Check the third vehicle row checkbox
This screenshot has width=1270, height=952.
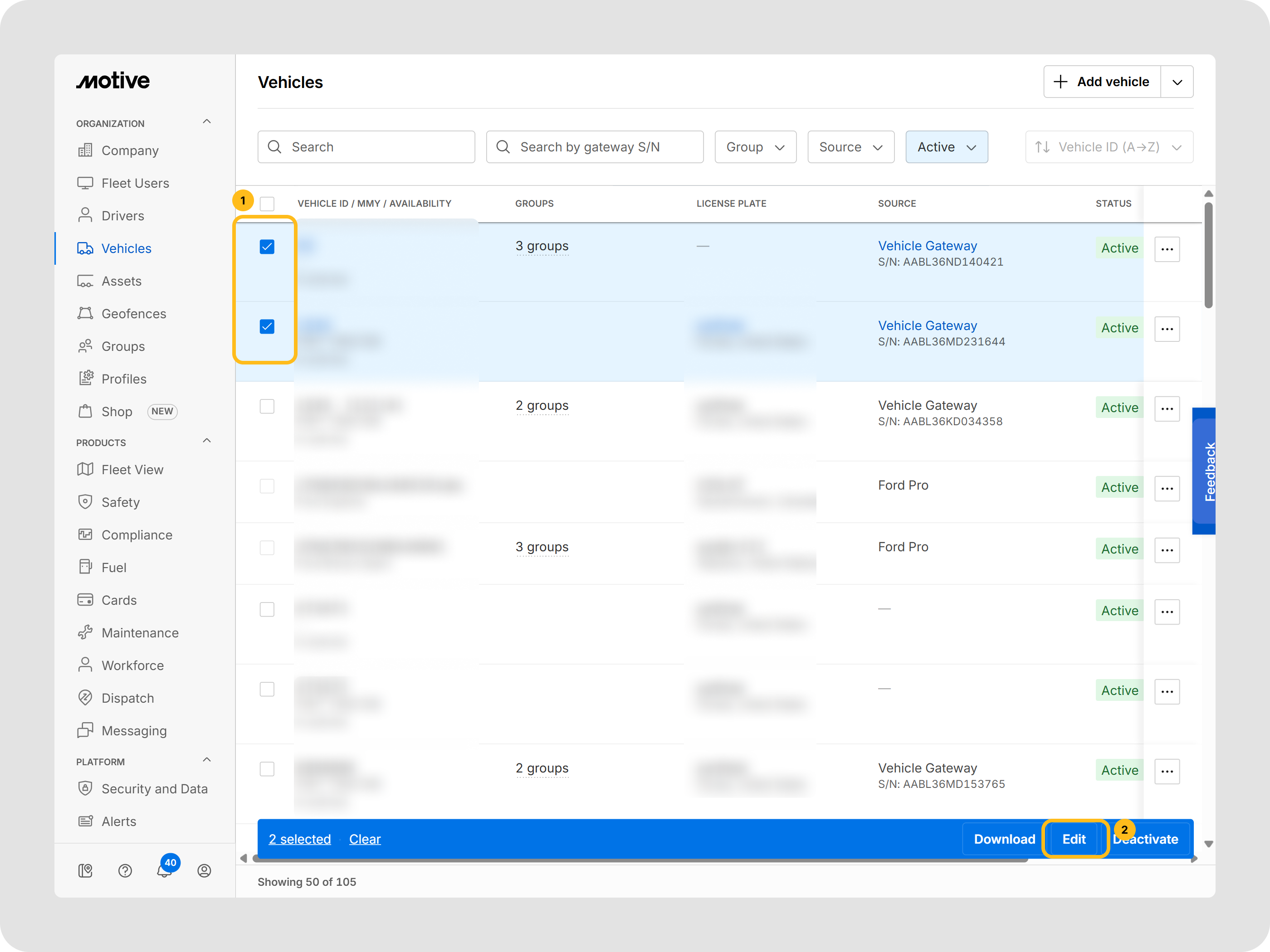pos(267,406)
